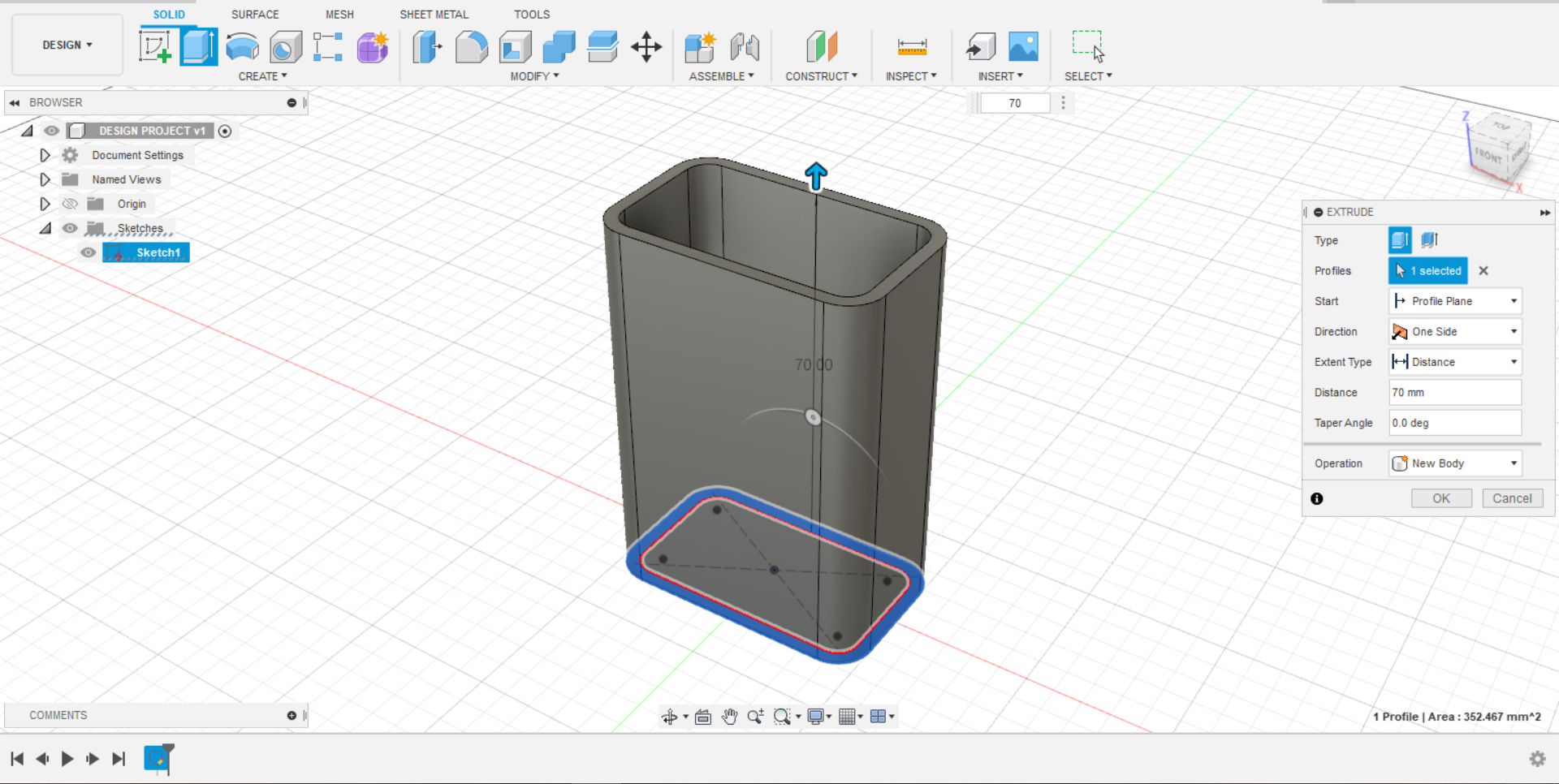Screen dimensions: 1559x784
Task: Open the MODIFY menu
Action: [534, 76]
